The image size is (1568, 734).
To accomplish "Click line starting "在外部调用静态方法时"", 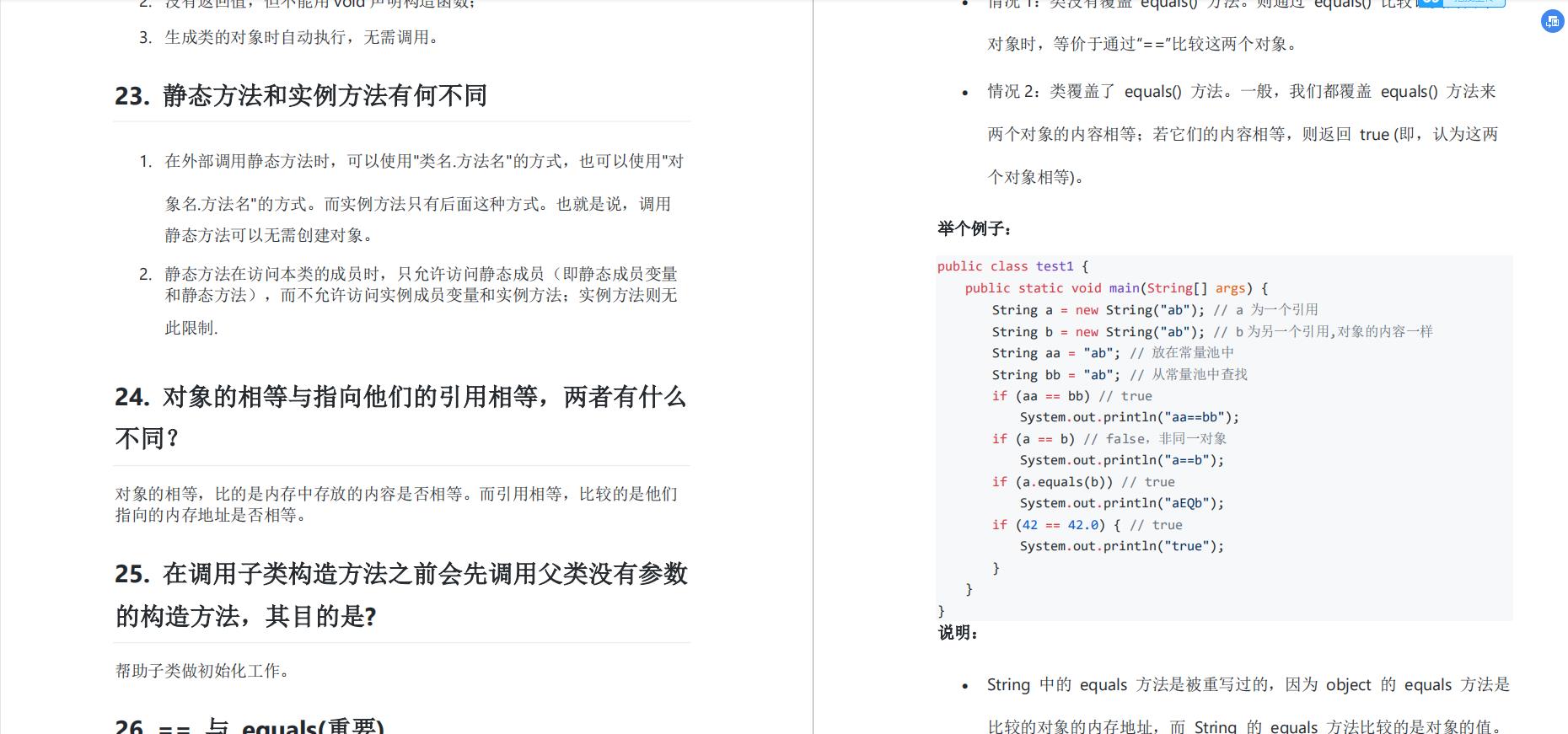I will tap(424, 161).
